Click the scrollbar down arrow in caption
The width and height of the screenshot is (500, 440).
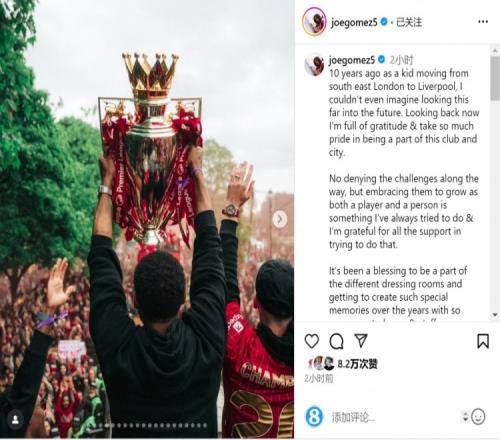[495, 315]
